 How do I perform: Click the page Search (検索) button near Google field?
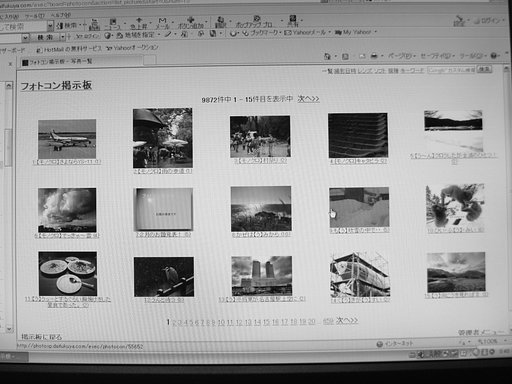484,69
